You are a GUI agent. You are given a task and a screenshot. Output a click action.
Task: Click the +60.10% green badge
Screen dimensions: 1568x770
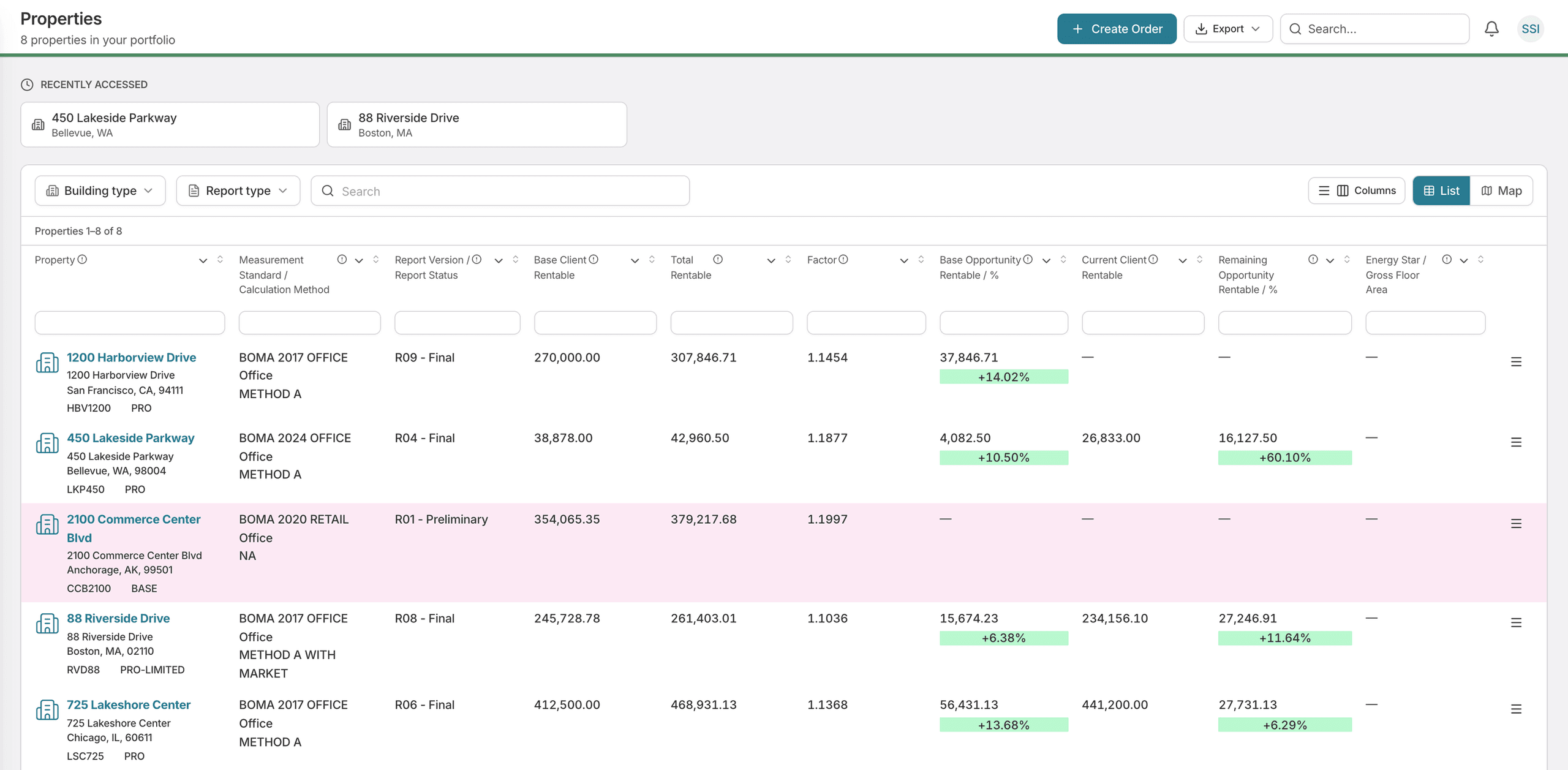(1284, 458)
